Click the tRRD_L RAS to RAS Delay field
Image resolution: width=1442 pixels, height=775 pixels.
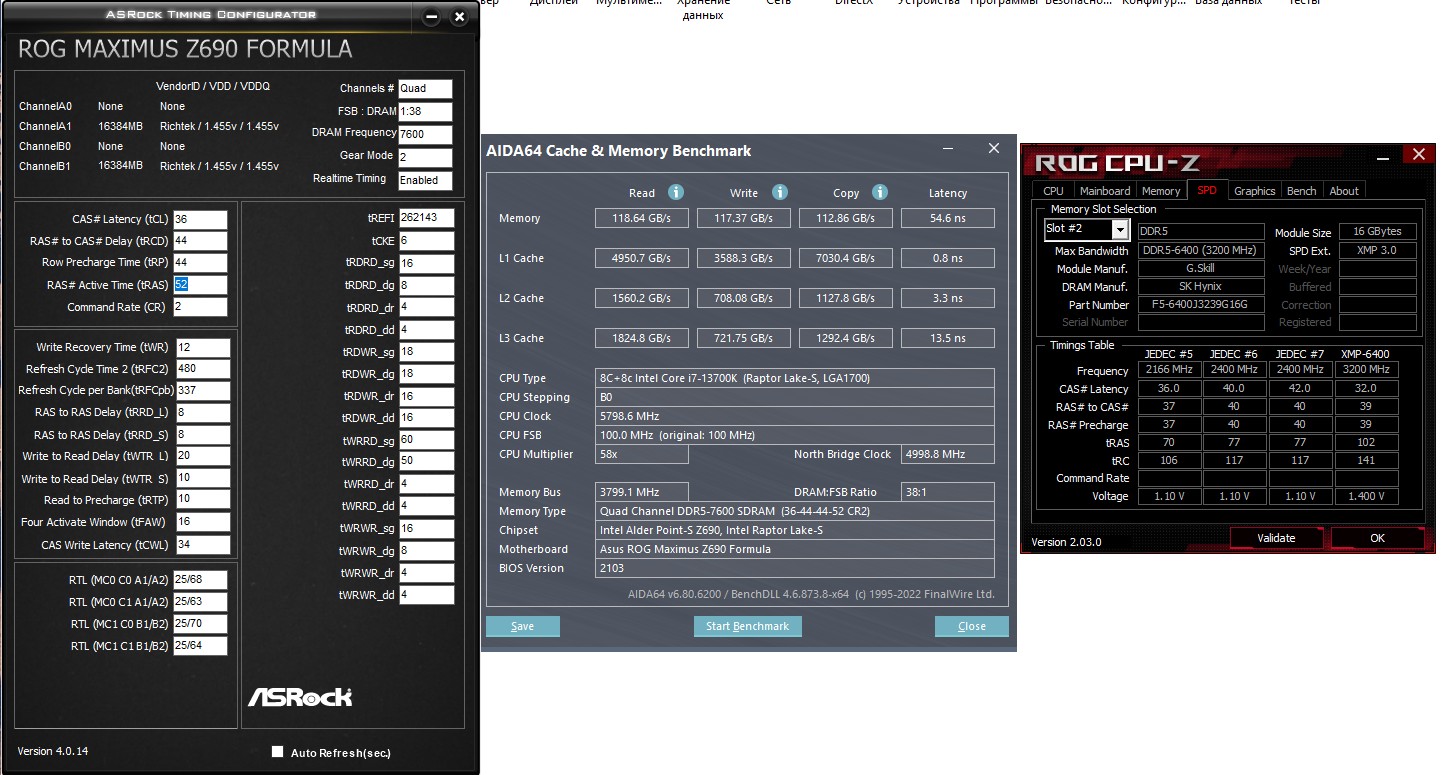click(x=203, y=412)
